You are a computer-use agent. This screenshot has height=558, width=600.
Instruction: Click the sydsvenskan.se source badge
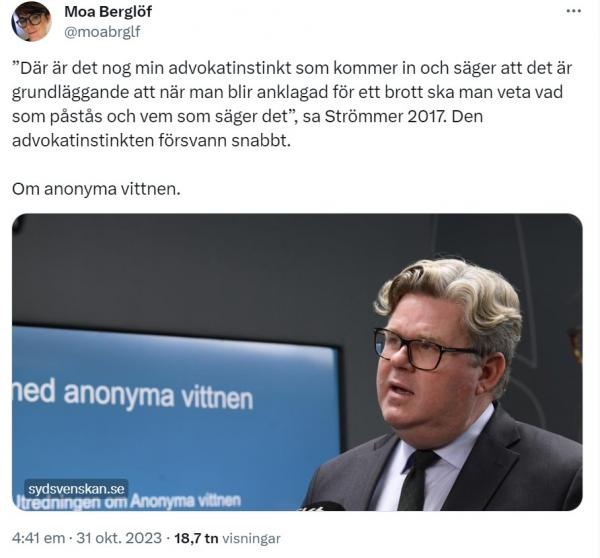(77, 489)
